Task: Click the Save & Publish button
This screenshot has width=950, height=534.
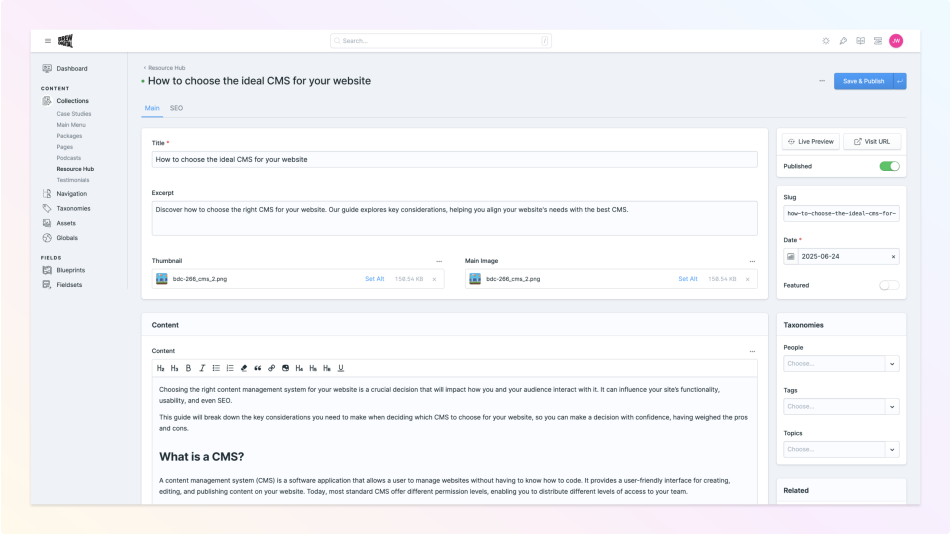Action: tap(863, 81)
